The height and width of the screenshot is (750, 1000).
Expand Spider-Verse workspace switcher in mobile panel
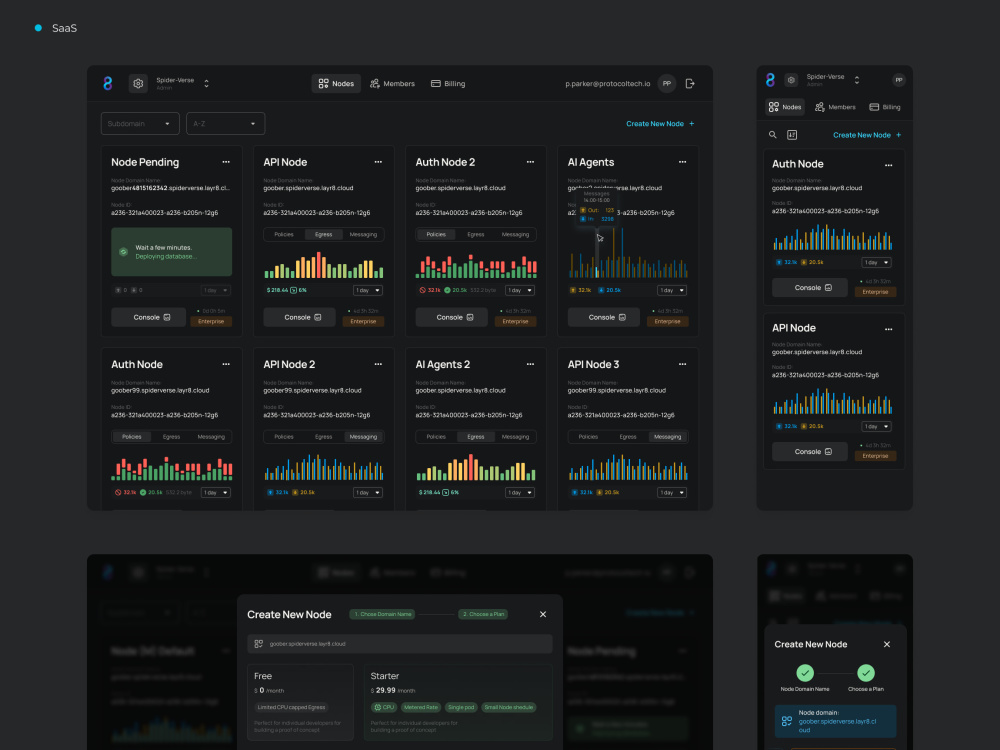tap(857, 80)
